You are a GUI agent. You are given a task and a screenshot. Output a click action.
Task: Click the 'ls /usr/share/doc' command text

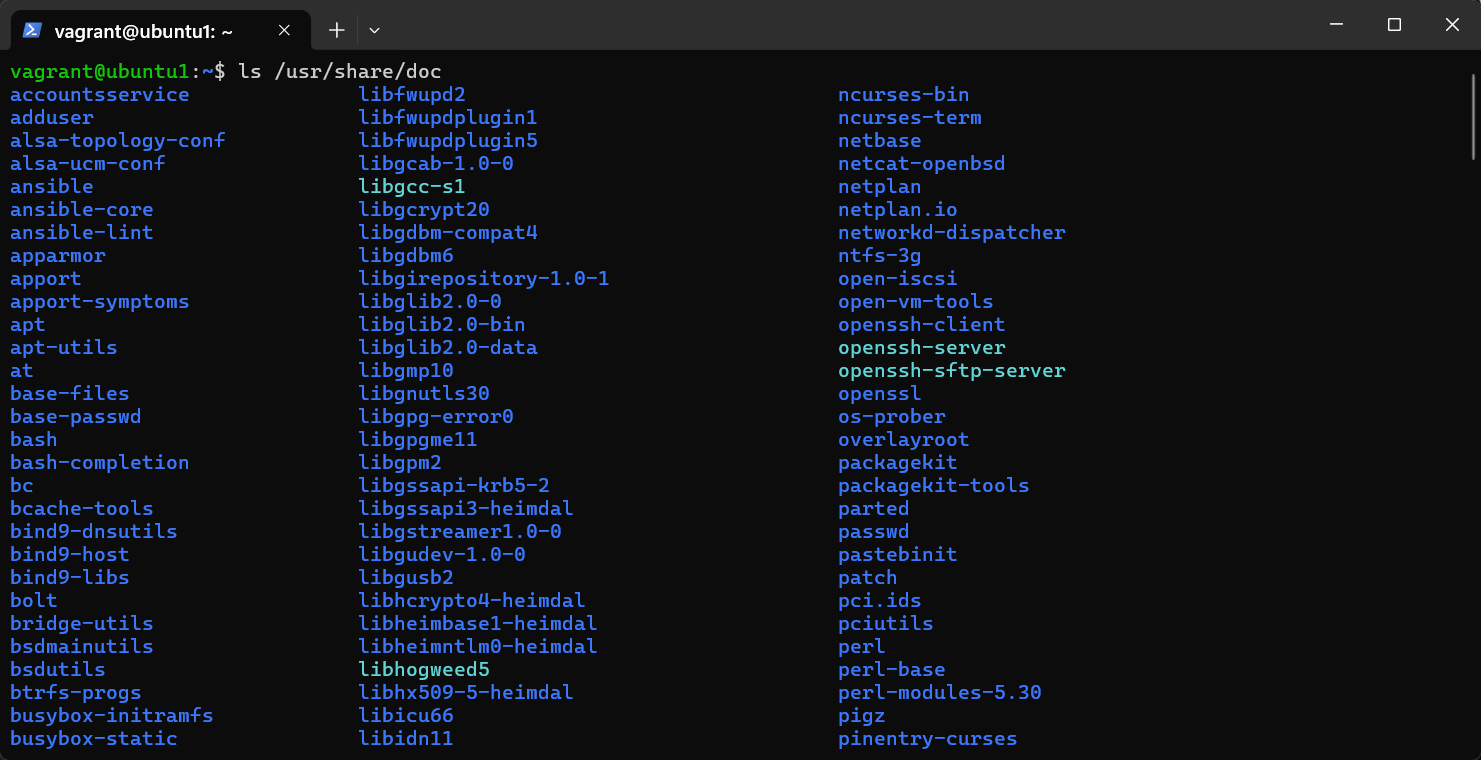pyautogui.click(x=339, y=71)
